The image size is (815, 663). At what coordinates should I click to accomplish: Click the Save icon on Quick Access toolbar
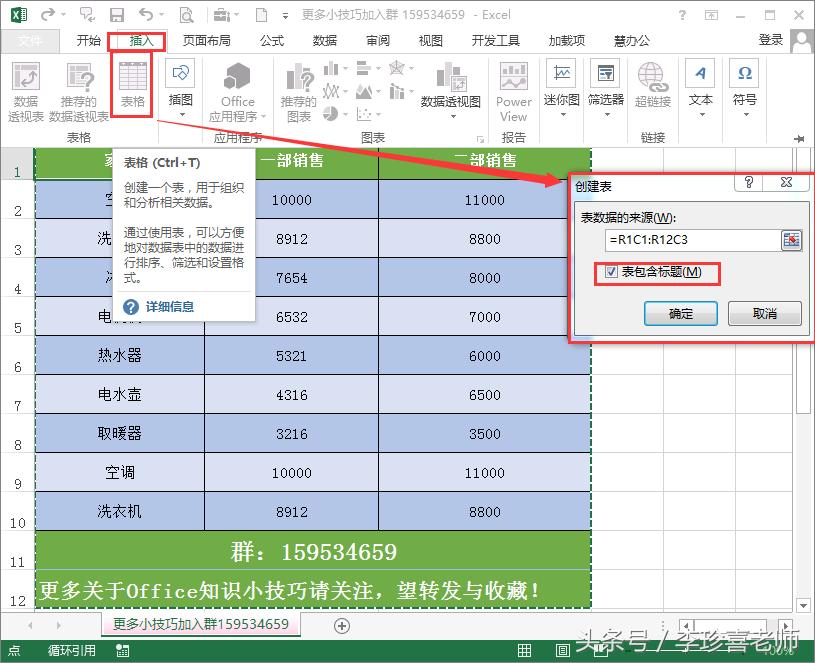coord(117,14)
